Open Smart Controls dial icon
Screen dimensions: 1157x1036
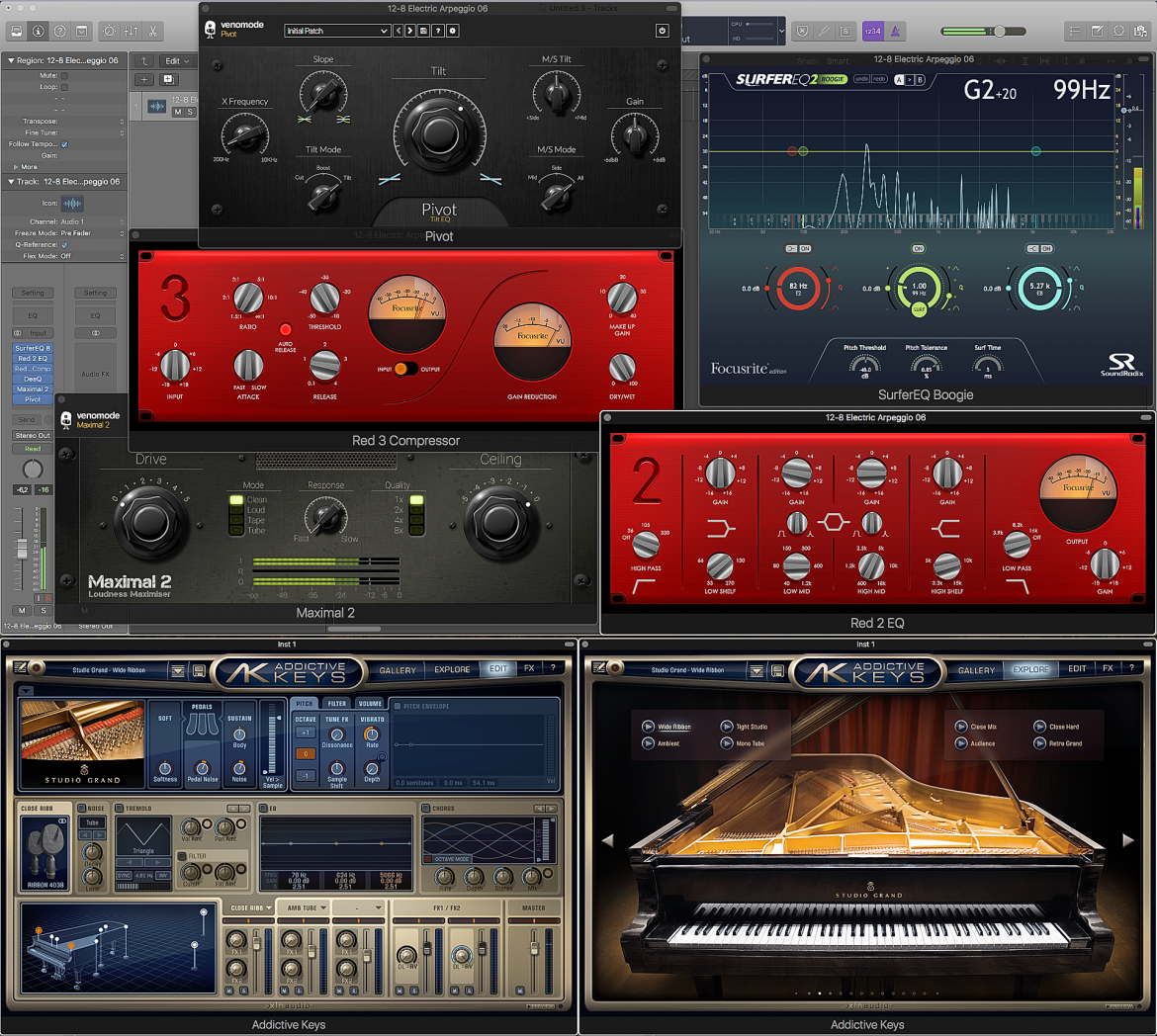pyautogui.click(x=109, y=31)
